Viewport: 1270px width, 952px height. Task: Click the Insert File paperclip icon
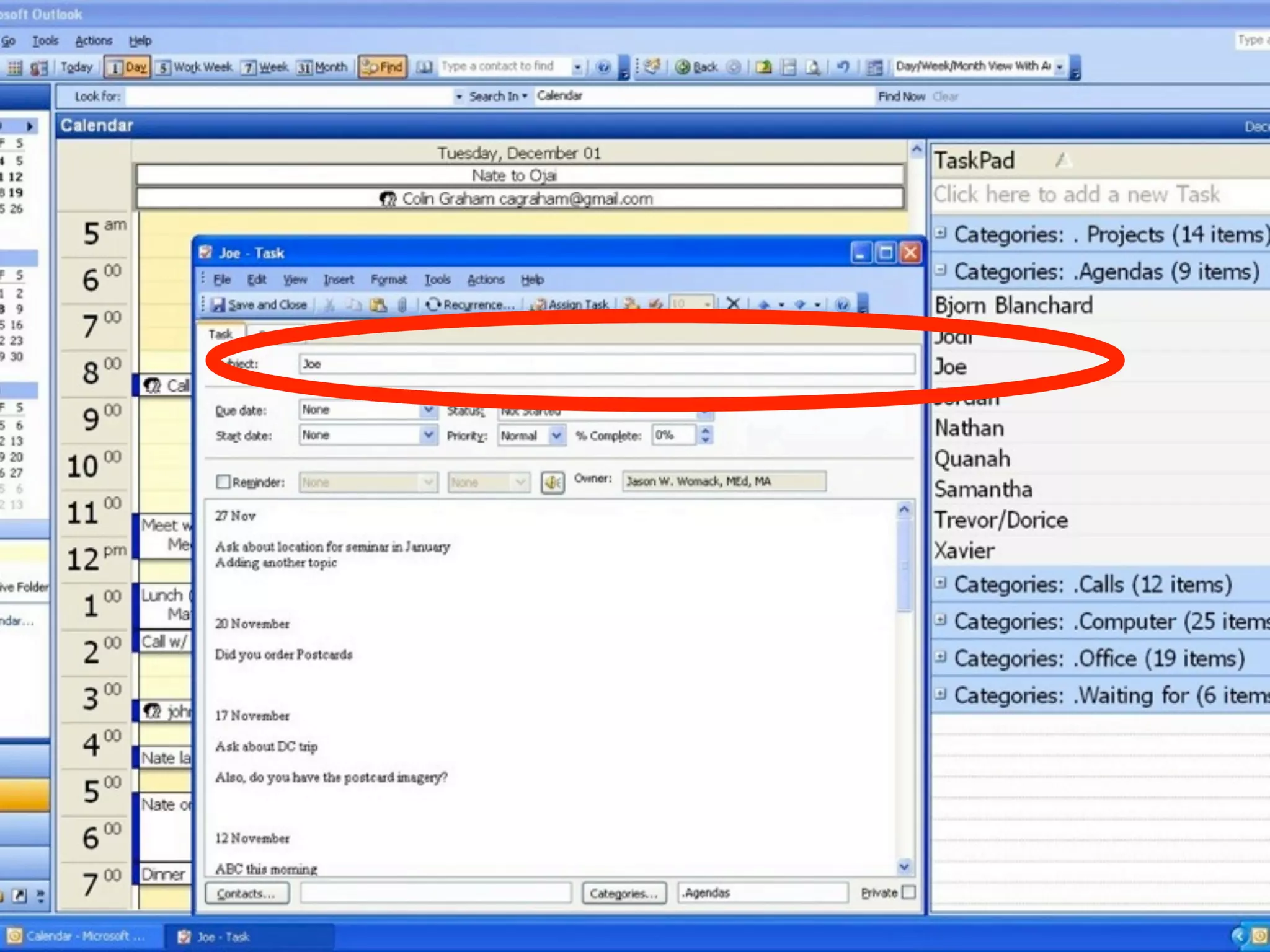coord(402,304)
